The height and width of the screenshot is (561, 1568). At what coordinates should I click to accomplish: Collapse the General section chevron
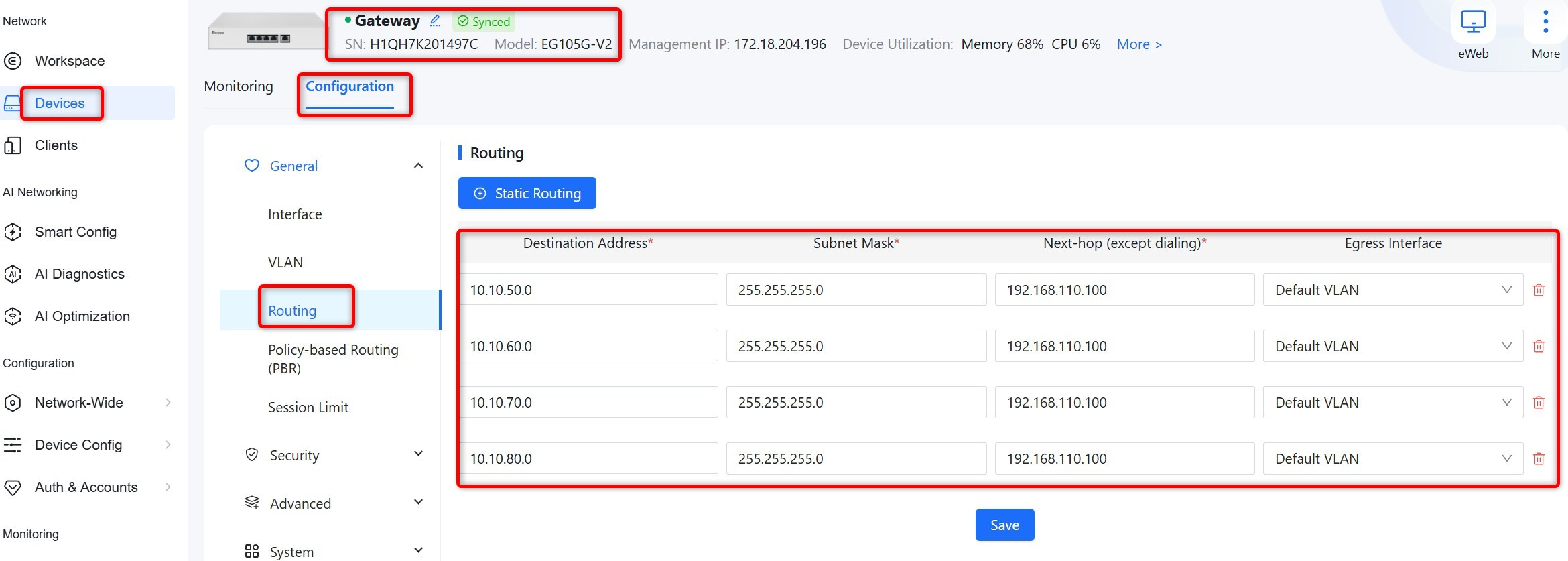[419, 166]
